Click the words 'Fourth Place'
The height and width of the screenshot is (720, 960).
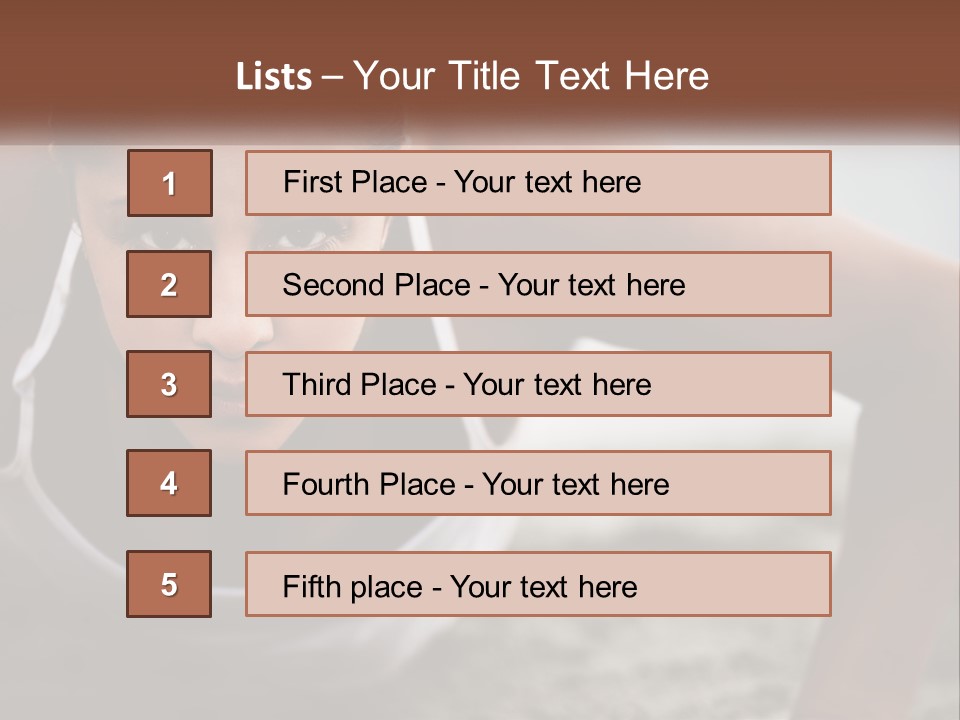tap(369, 484)
